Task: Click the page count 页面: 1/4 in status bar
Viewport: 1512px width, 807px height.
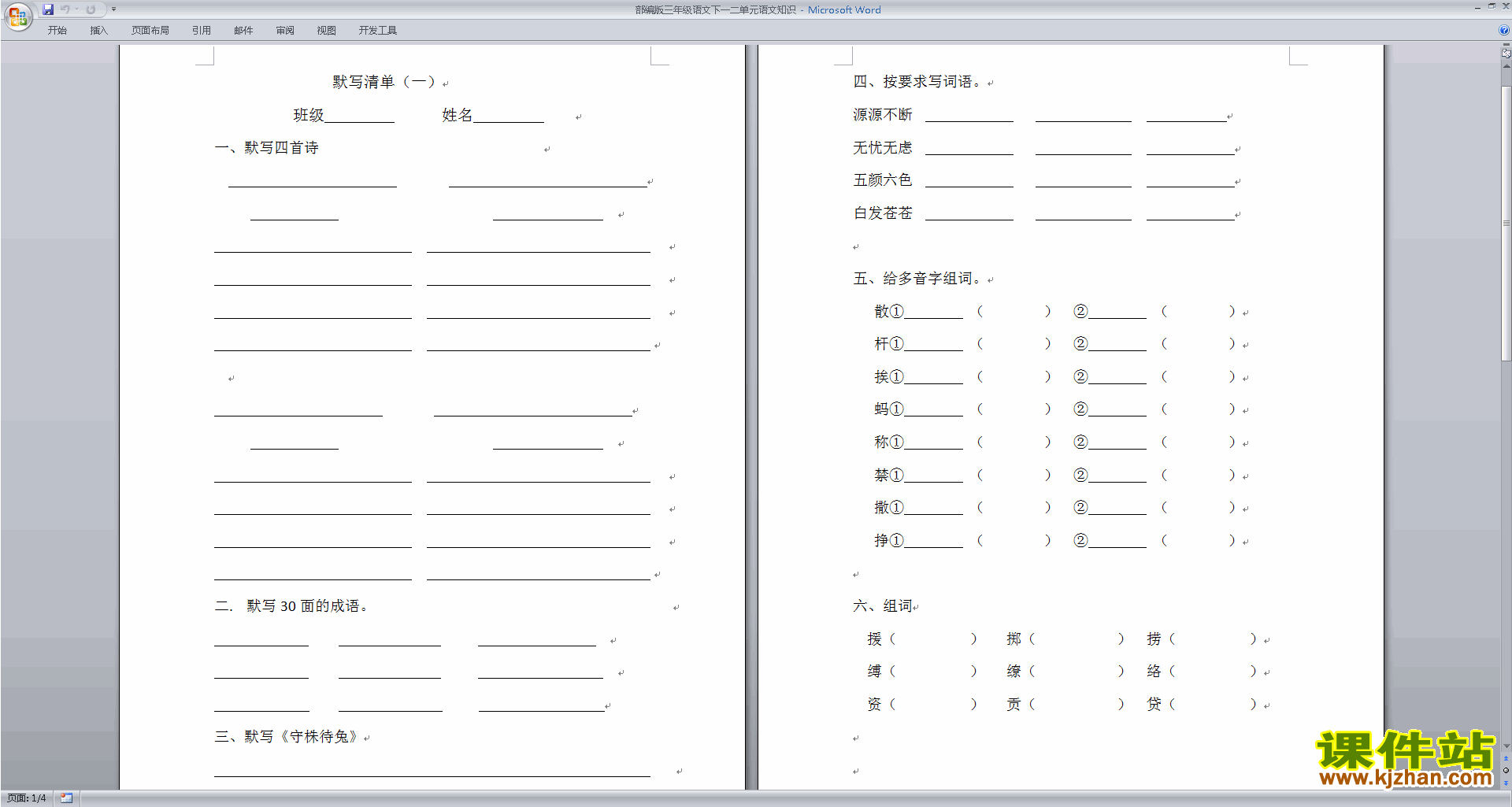Action: pyautogui.click(x=27, y=798)
